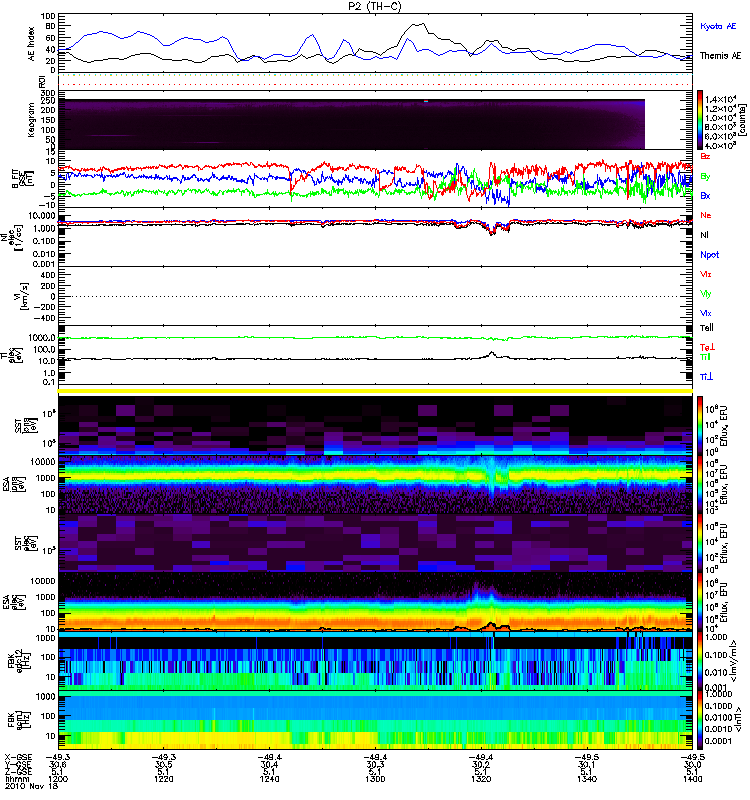The height and width of the screenshot is (800, 750).
Task: Click the red "Vix" legend label
Action: pos(705,274)
